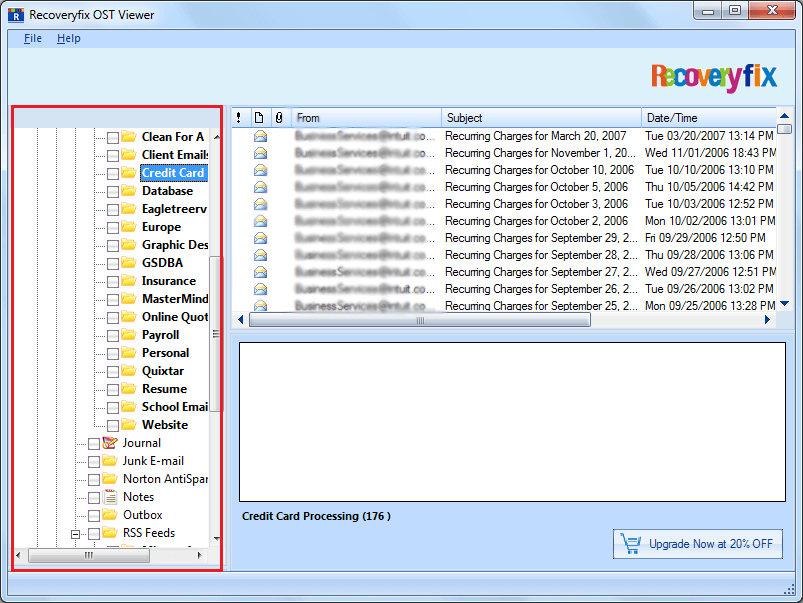This screenshot has width=803, height=603.
Task: Click envelope icon of October 2, 2006 email
Action: 261,221
